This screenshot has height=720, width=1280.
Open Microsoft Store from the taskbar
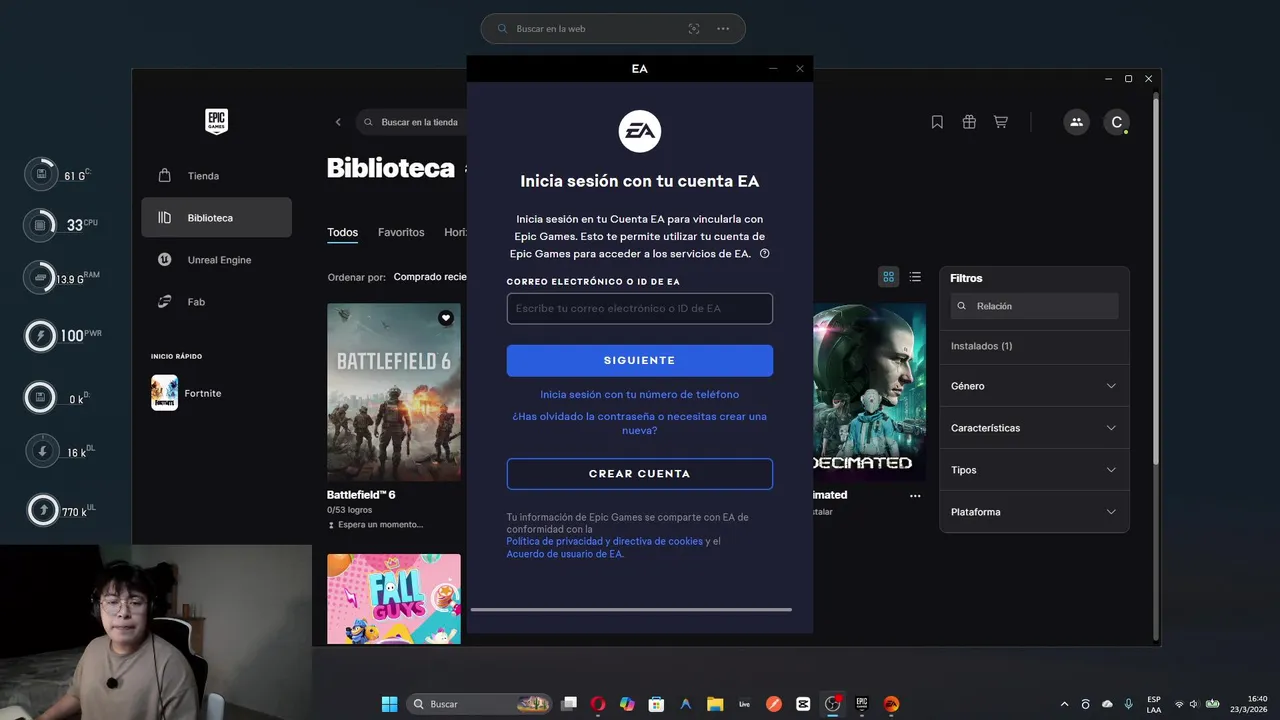click(656, 704)
